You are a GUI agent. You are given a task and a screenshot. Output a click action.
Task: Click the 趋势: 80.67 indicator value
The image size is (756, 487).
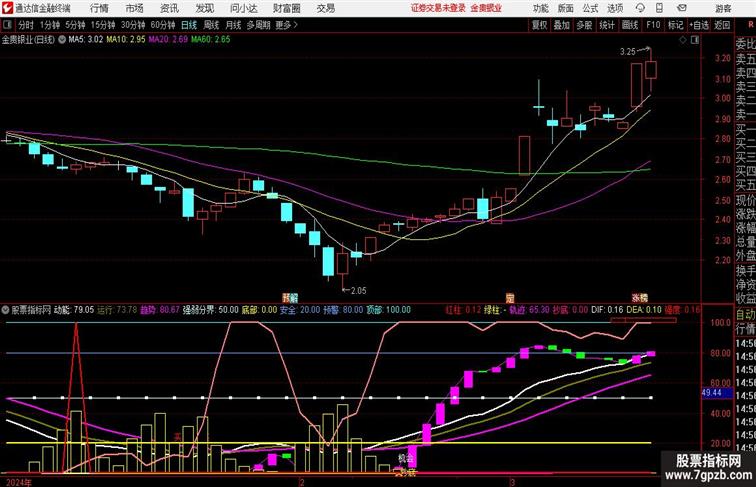160,310
